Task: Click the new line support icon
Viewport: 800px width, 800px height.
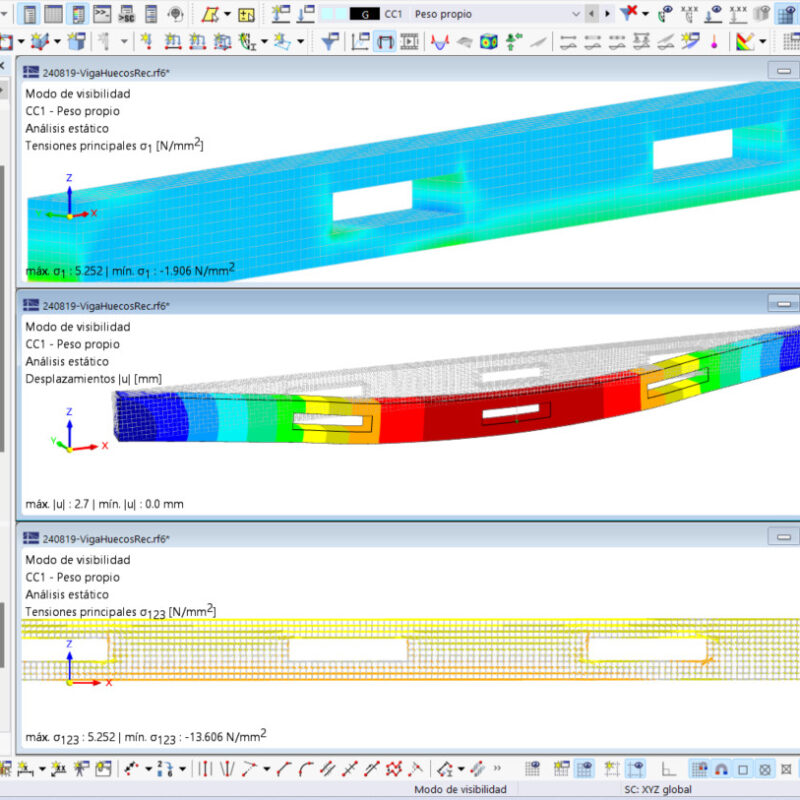Action: (x=173, y=41)
